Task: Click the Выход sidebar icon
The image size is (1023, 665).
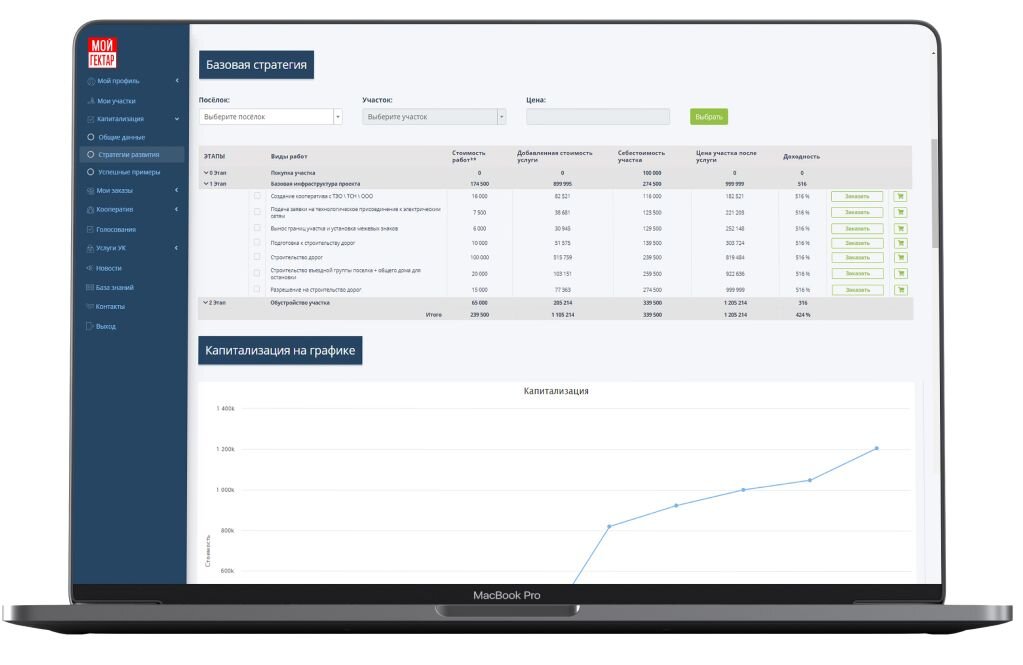Action: coord(90,327)
